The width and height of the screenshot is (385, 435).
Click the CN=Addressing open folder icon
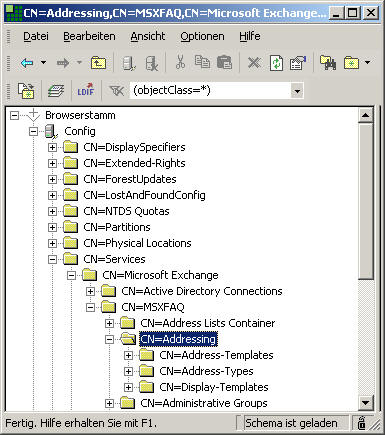(x=128, y=339)
